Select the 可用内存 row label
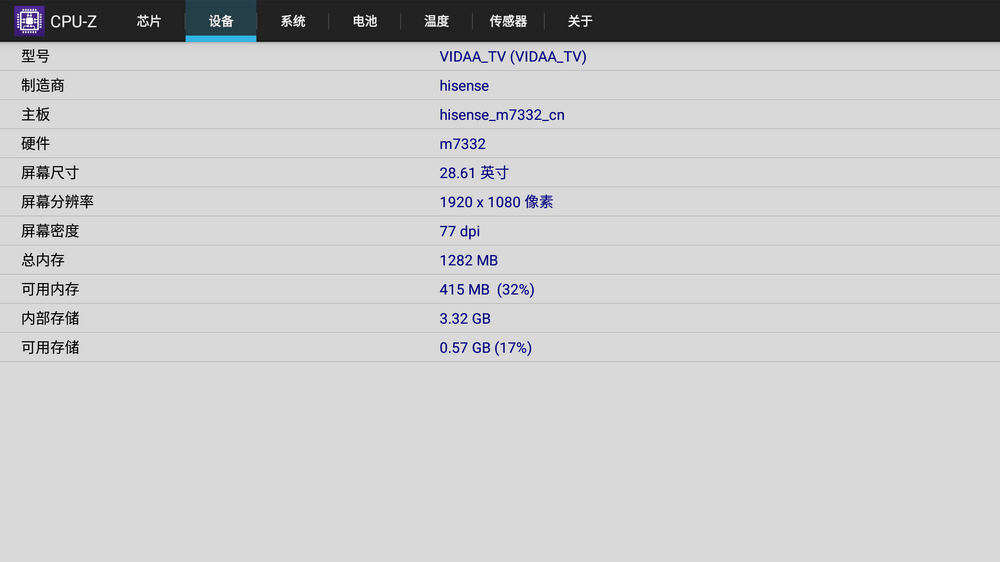Image resolution: width=1000 pixels, height=562 pixels. pyautogui.click(x=50, y=289)
